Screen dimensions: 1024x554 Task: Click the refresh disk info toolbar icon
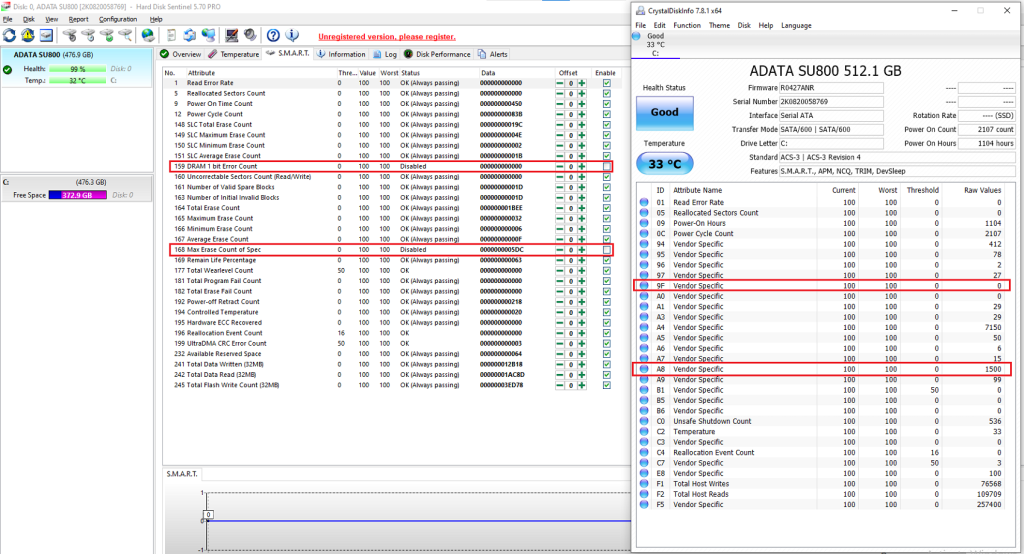(x=9, y=35)
